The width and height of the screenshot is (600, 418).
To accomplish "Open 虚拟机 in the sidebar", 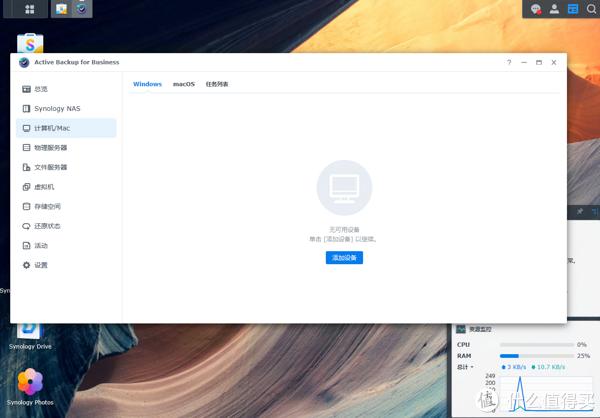I will (66, 187).
